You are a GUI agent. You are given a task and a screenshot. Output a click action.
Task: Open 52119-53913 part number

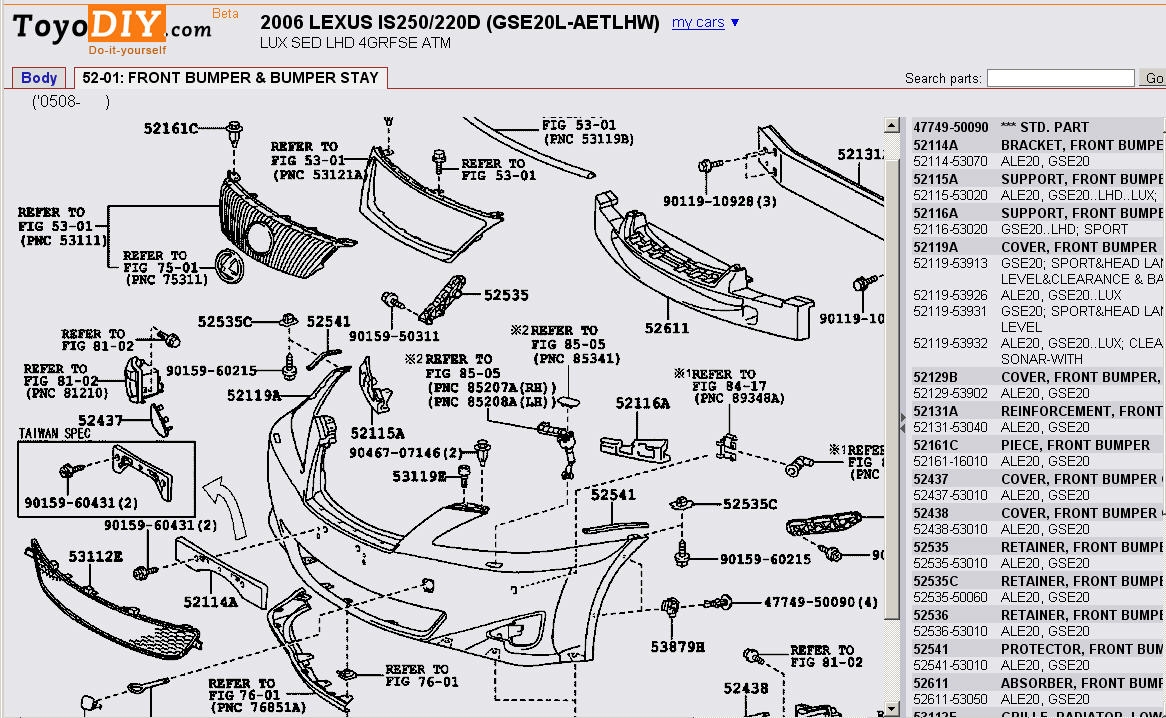tap(950, 263)
